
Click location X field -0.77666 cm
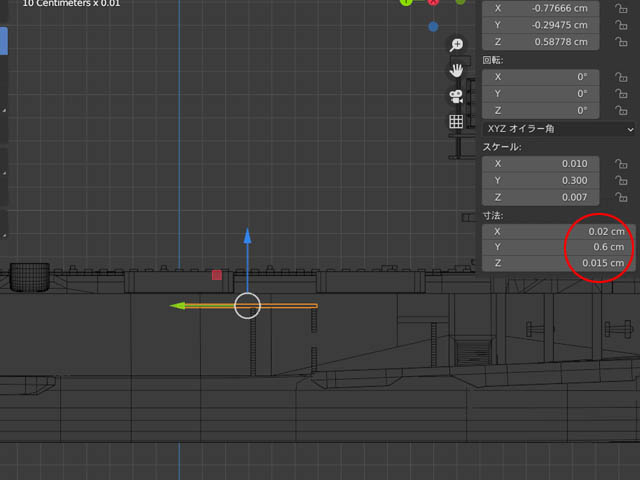point(540,8)
